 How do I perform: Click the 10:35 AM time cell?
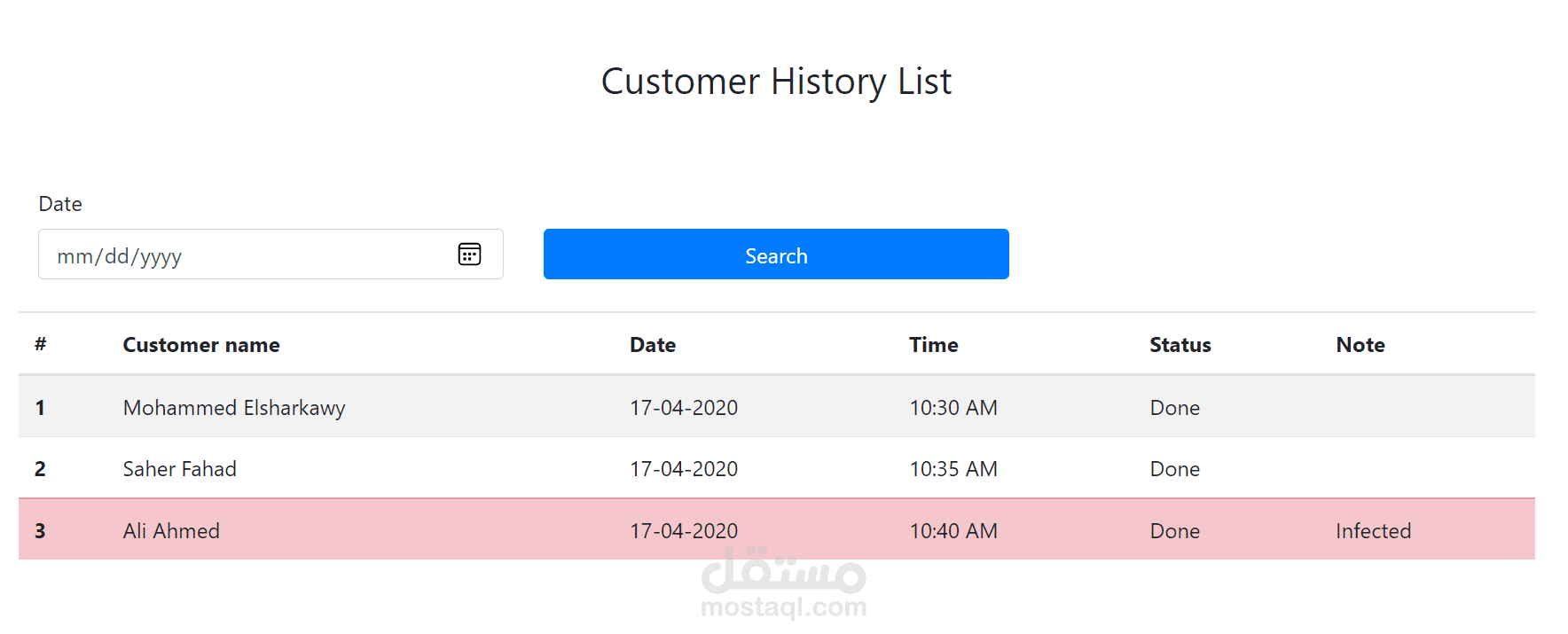[x=953, y=469]
